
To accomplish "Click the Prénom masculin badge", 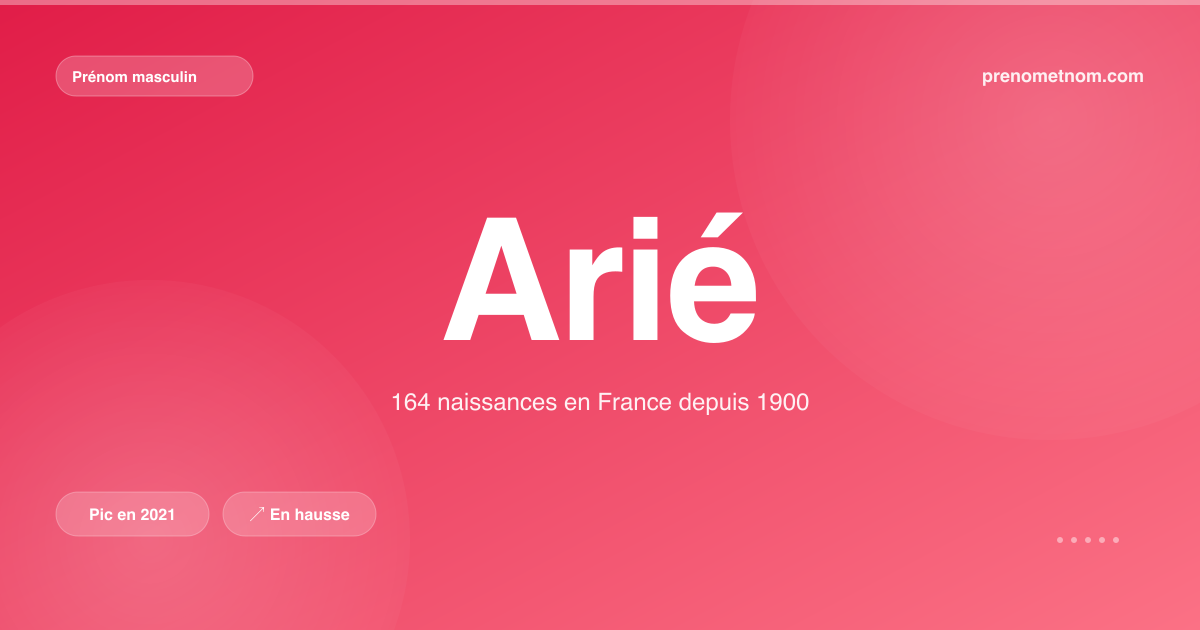I will pos(154,76).
